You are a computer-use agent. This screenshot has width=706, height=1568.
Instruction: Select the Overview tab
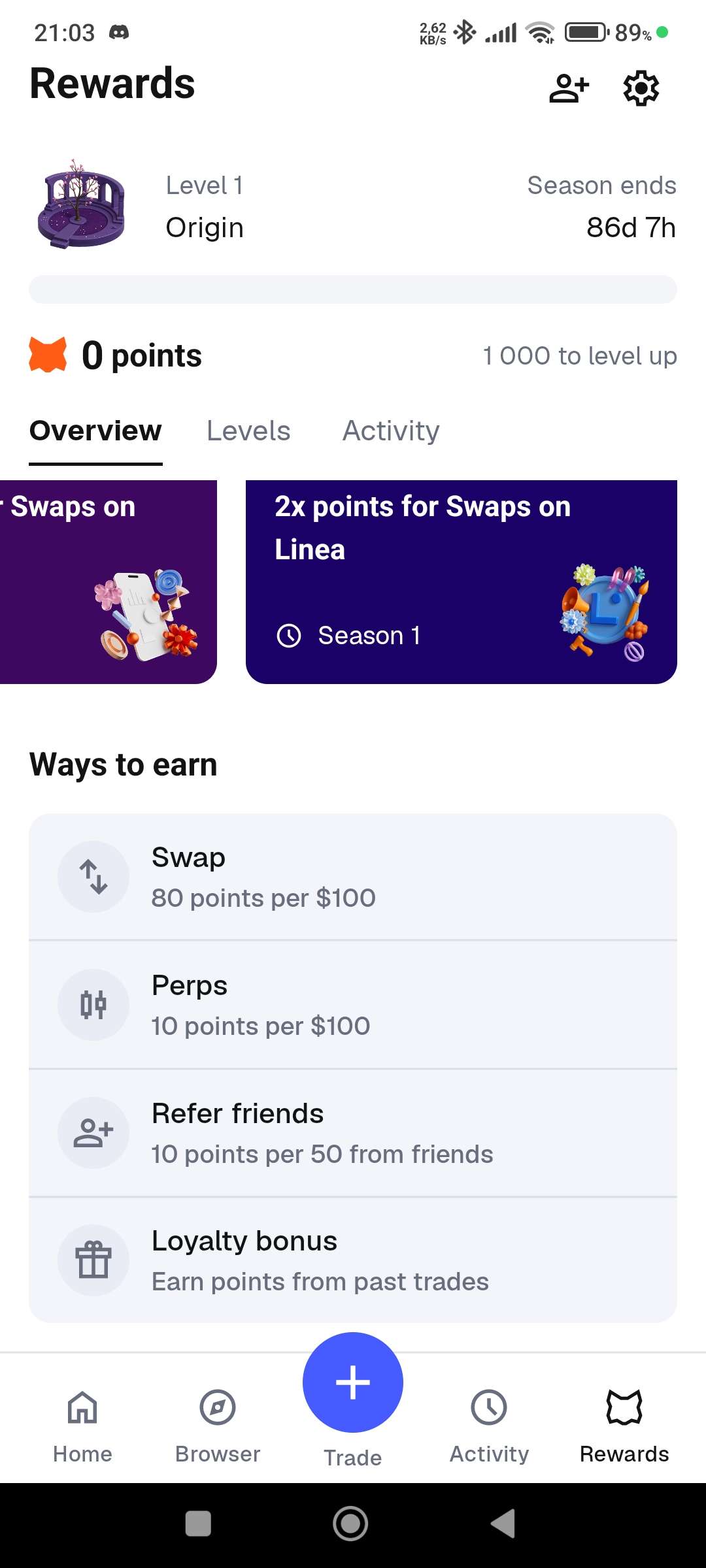pos(95,431)
